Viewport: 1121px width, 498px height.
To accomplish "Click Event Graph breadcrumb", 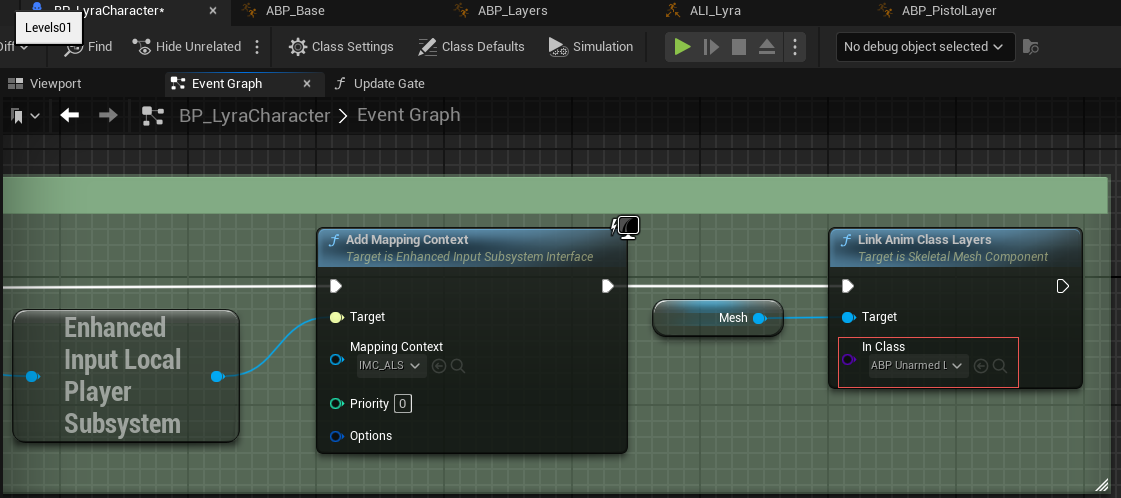I will click(x=408, y=115).
